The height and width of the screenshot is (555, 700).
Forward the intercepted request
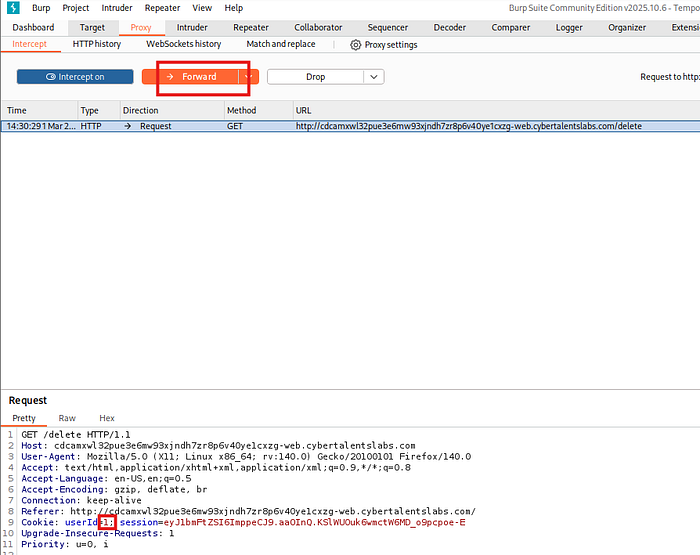191,77
